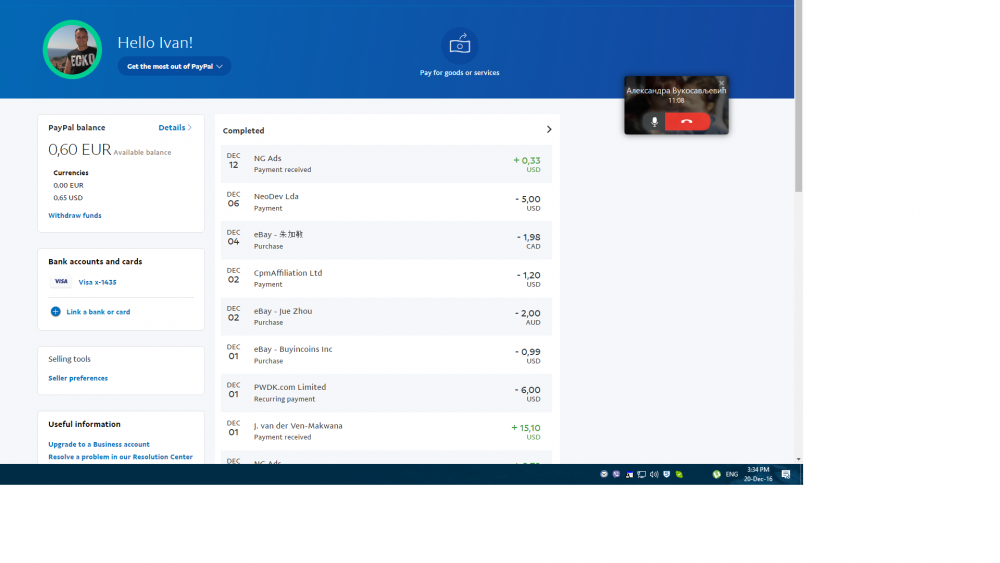Click the scrollbar down arrow

[x=798, y=459]
